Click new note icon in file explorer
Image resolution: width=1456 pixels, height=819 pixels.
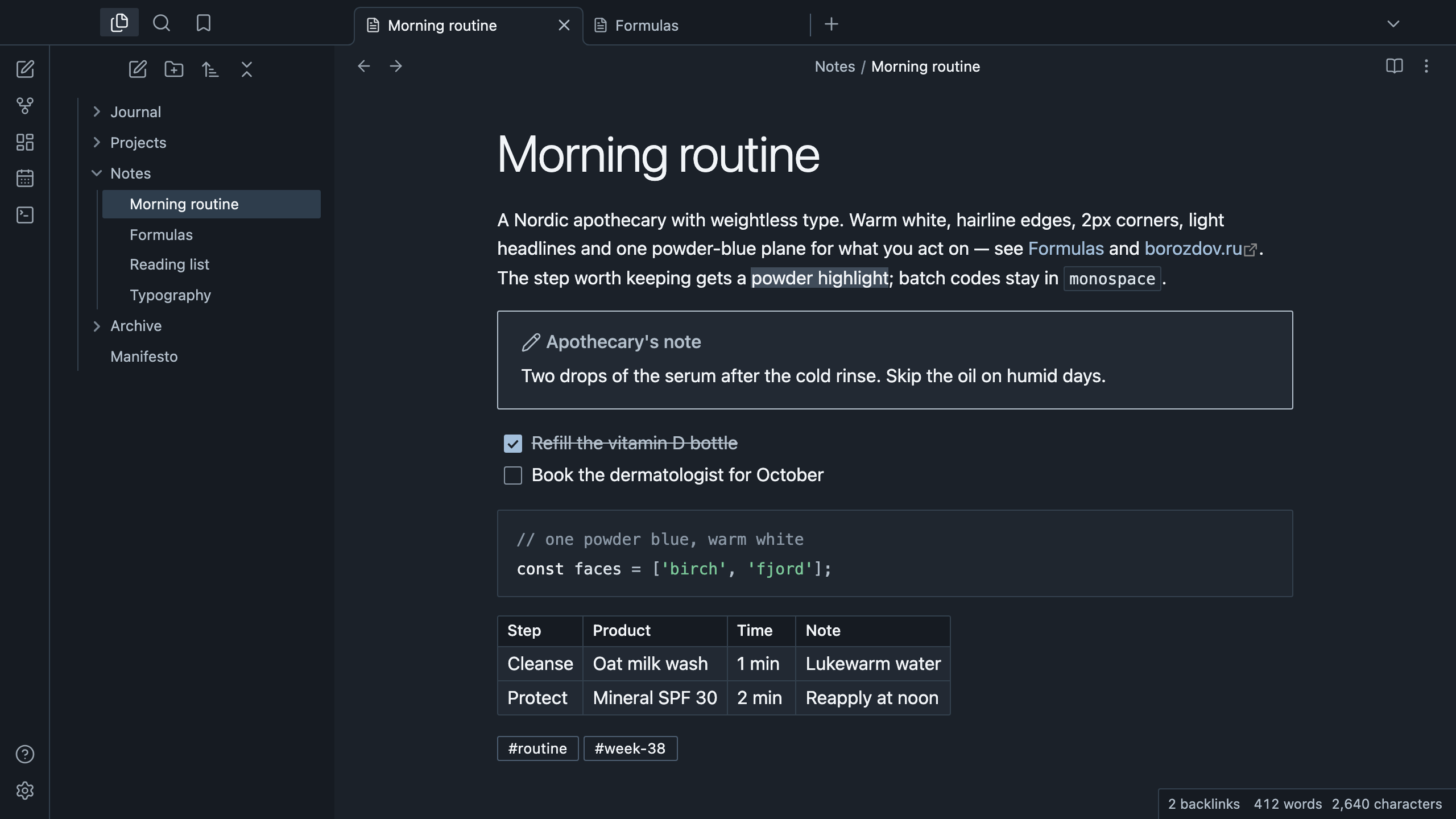tap(138, 69)
